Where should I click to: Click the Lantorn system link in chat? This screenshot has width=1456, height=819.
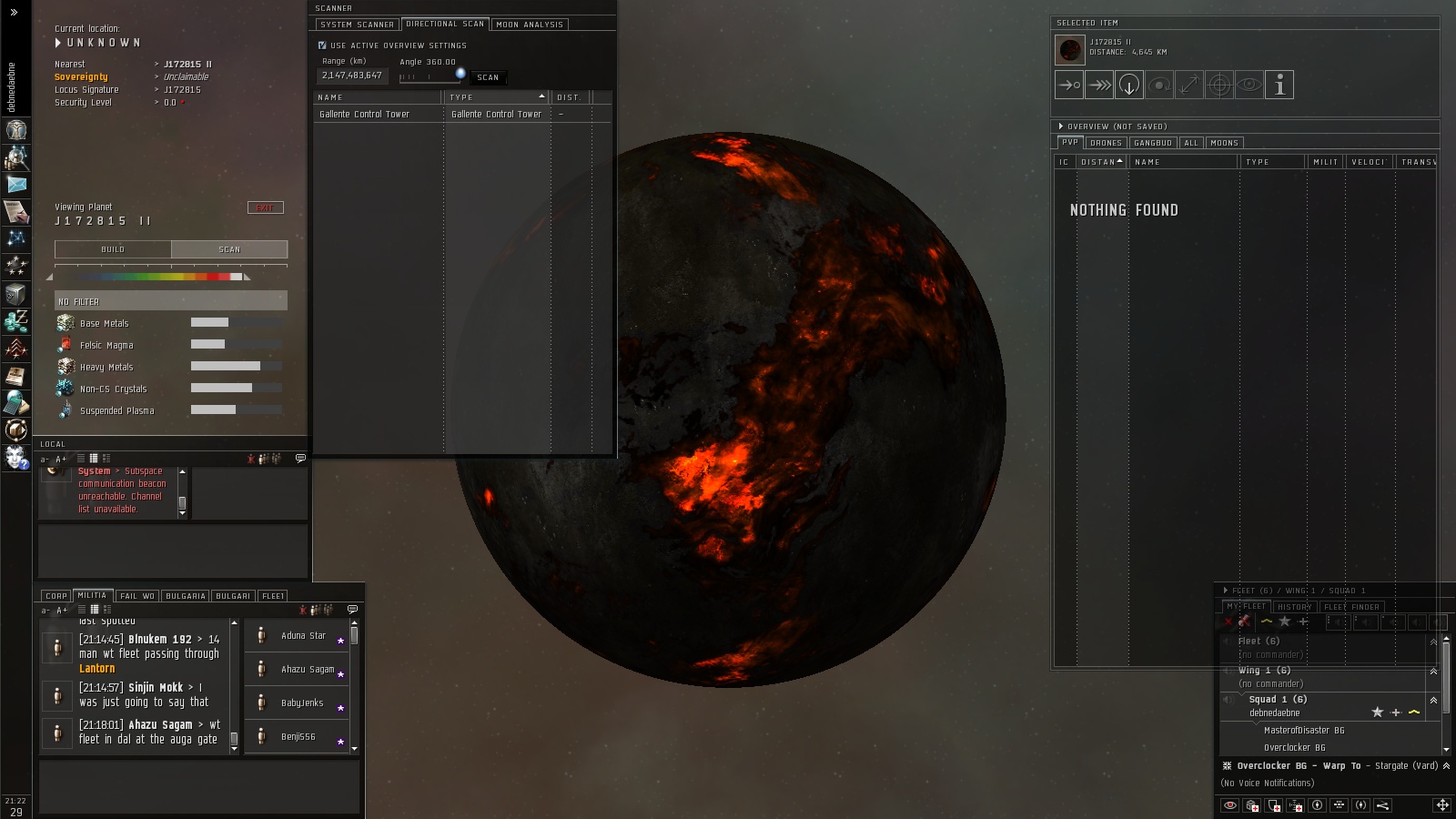[96, 669]
